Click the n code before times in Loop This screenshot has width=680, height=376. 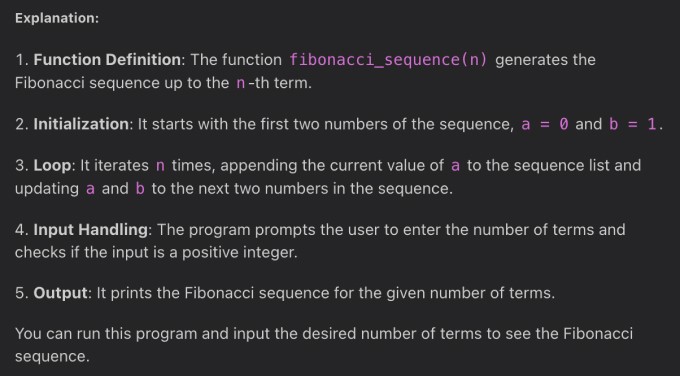160,166
